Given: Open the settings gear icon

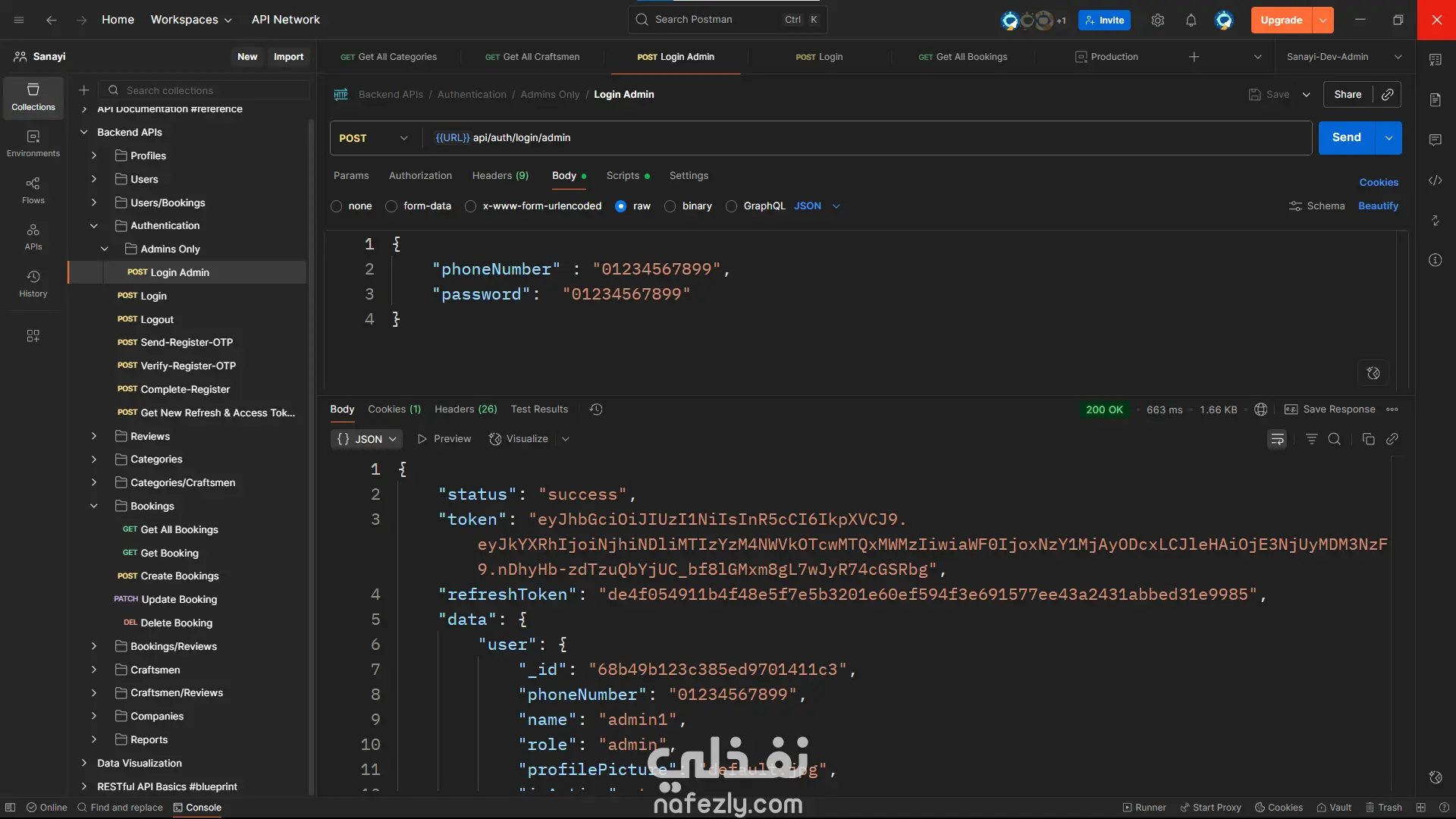Looking at the screenshot, I should click(x=1157, y=20).
